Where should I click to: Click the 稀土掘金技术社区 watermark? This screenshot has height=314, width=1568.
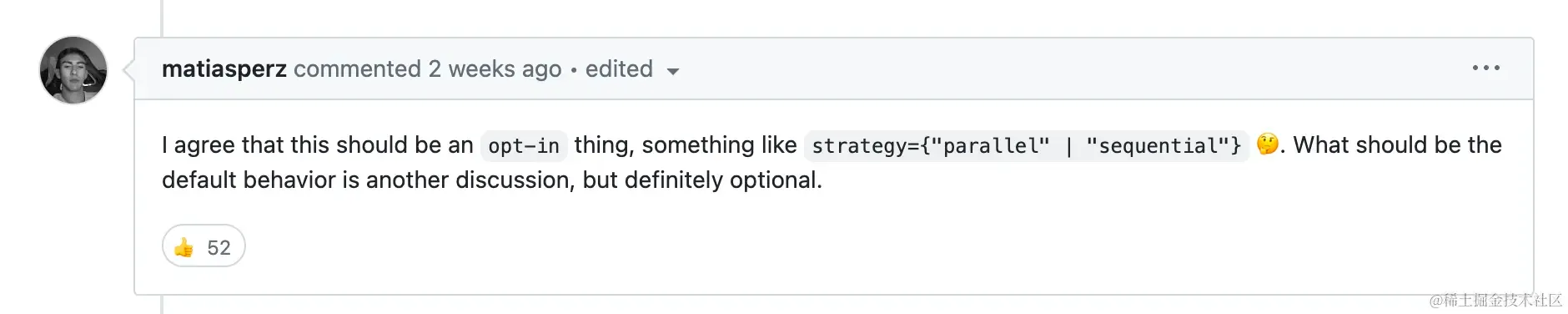1495,300
